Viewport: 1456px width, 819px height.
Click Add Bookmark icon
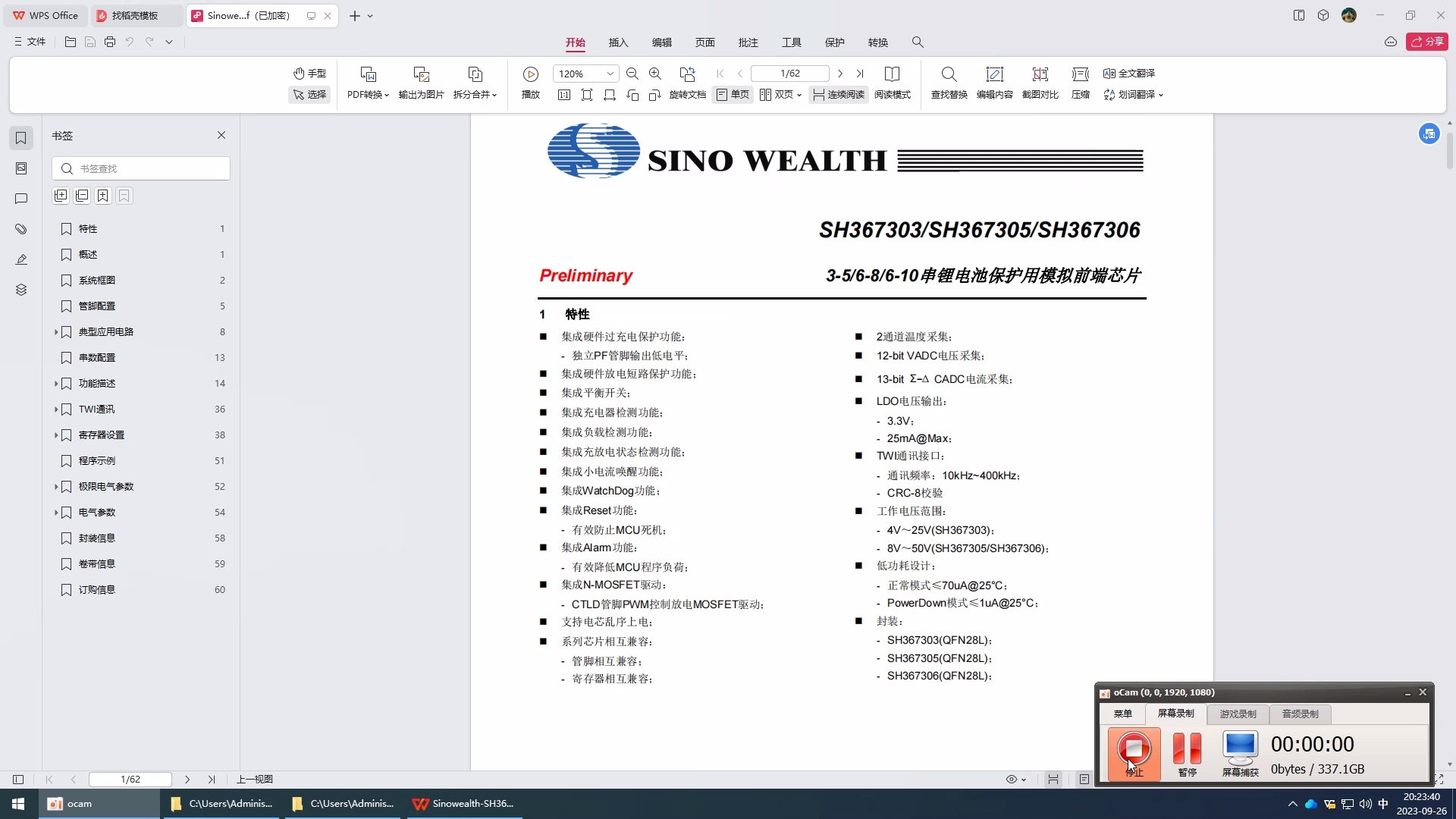click(103, 196)
